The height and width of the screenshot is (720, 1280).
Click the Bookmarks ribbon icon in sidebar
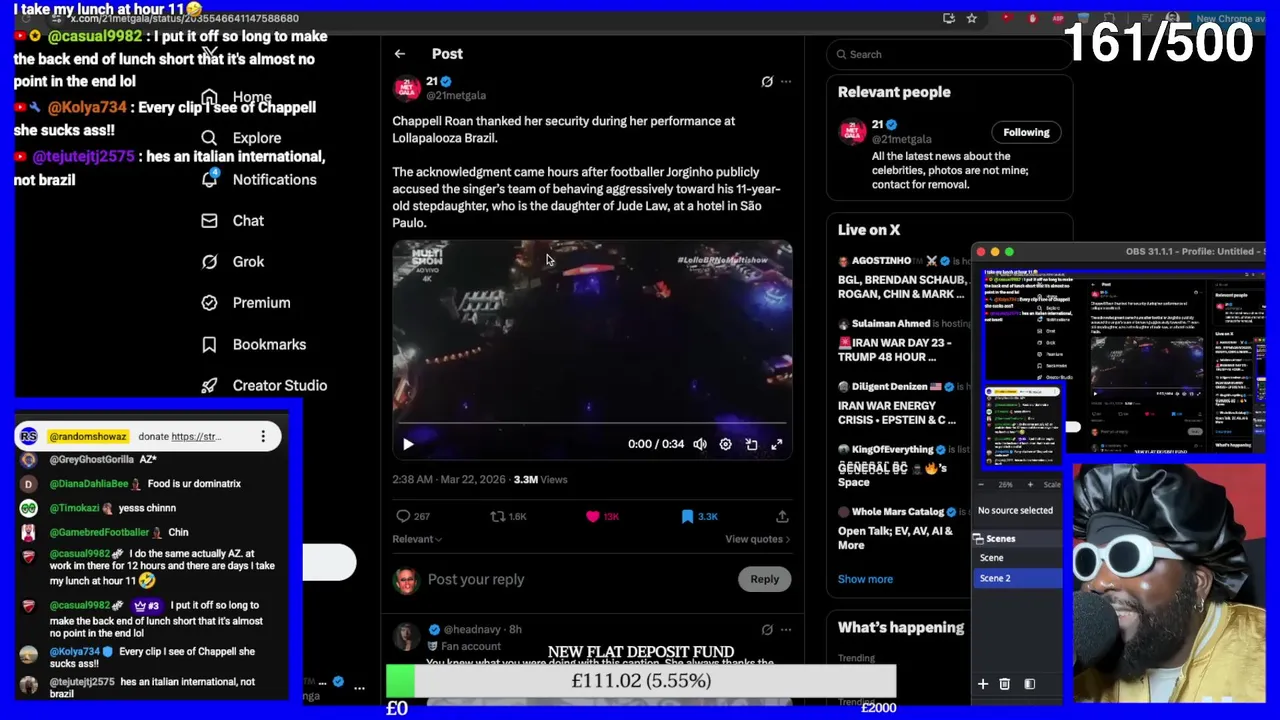209,344
